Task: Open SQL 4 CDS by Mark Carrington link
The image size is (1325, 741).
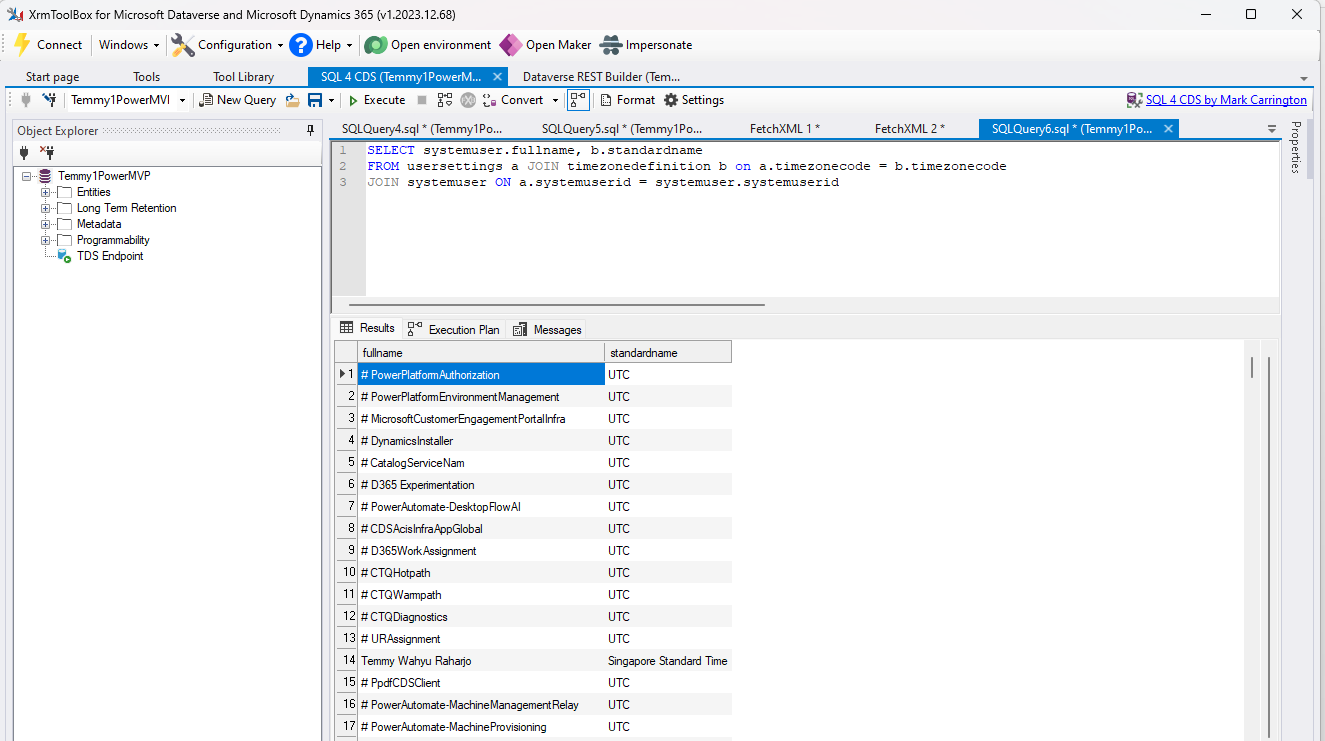Action: (x=1226, y=100)
